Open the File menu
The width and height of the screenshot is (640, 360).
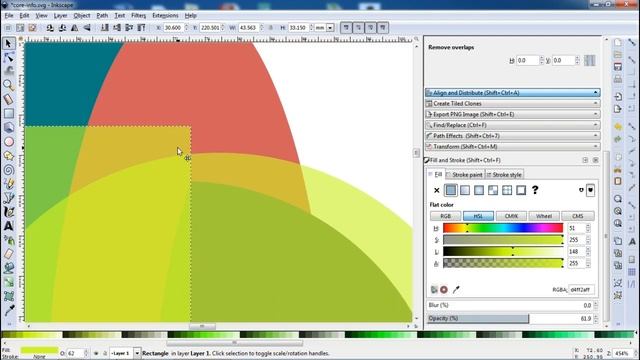(x=9, y=16)
